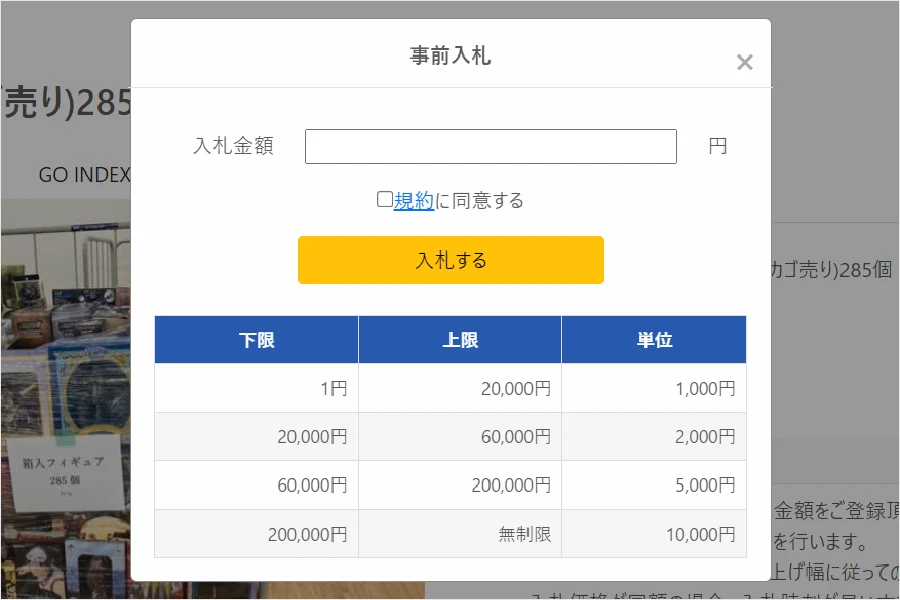Check the 規約に同意する agreement checkbox
Image resolution: width=900 pixels, height=600 pixels.
tap(383, 200)
